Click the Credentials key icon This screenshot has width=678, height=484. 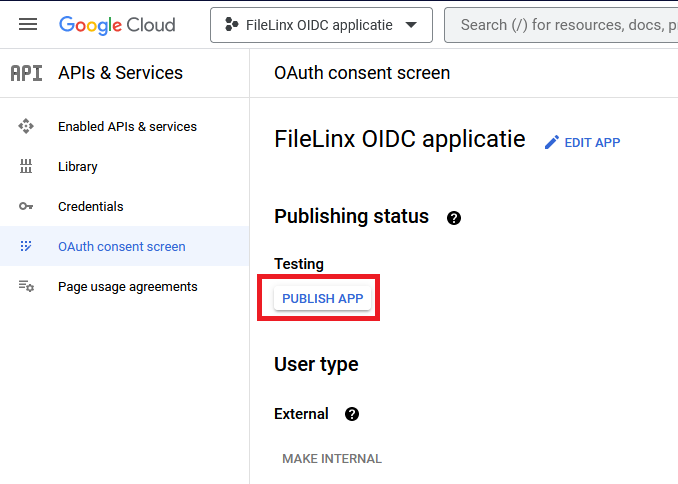[26, 206]
